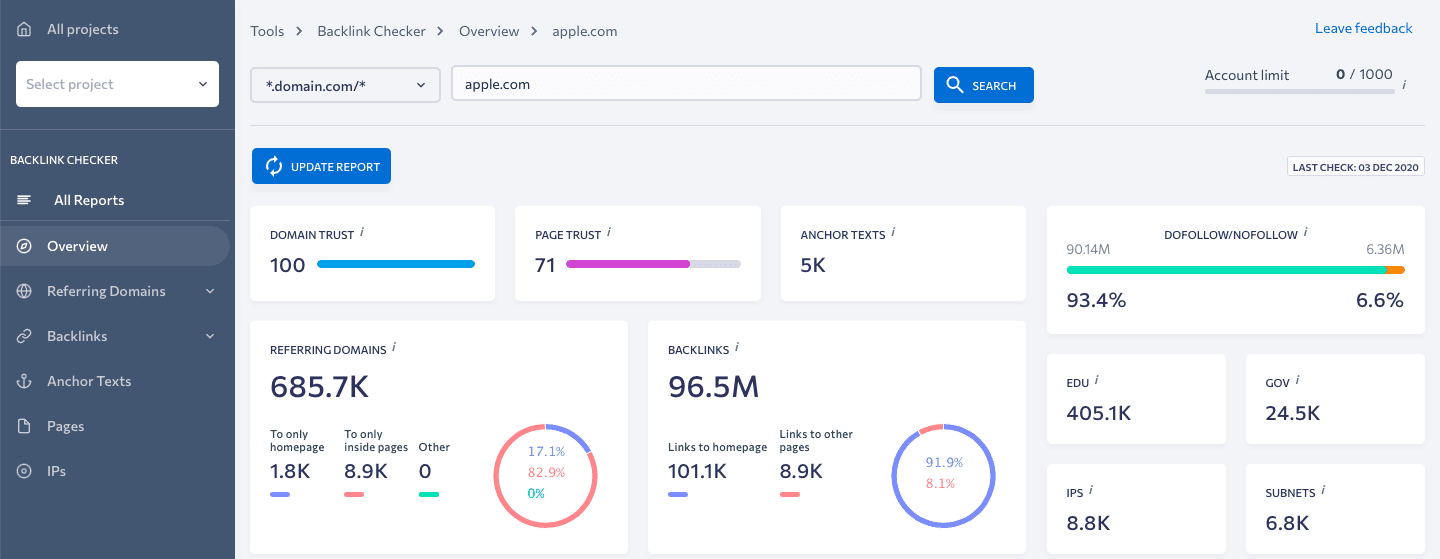Viewport: 1440px width, 559px height.
Task: Click the Domain Trust info icon
Action: click(362, 232)
